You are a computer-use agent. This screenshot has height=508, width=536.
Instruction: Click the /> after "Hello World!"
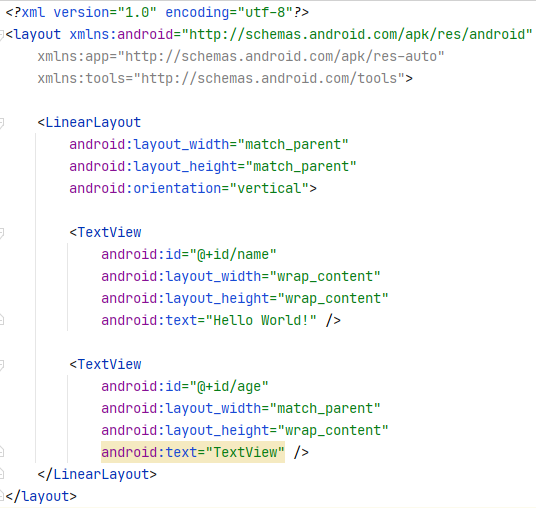[333, 321]
